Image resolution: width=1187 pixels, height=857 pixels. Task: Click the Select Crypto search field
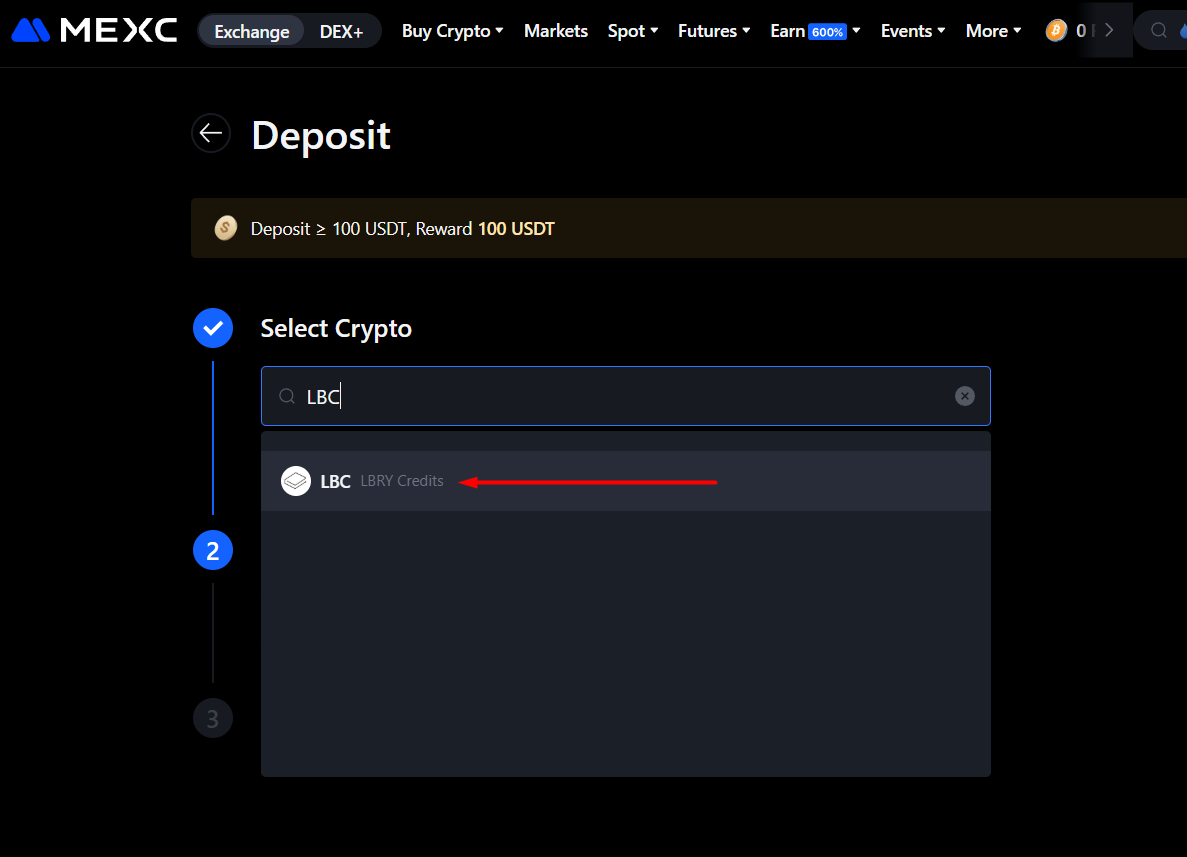[626, 396]
